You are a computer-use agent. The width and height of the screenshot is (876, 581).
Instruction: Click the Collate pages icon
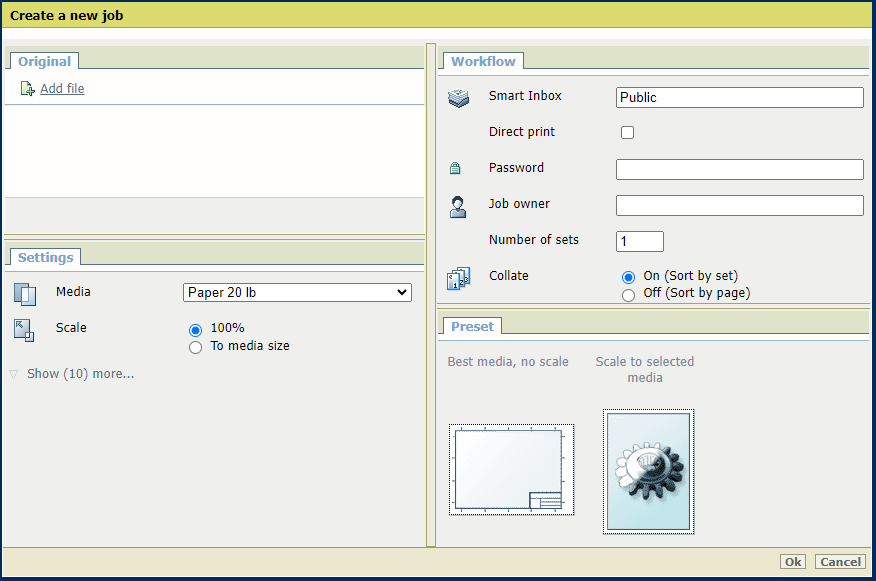point(458,279)
